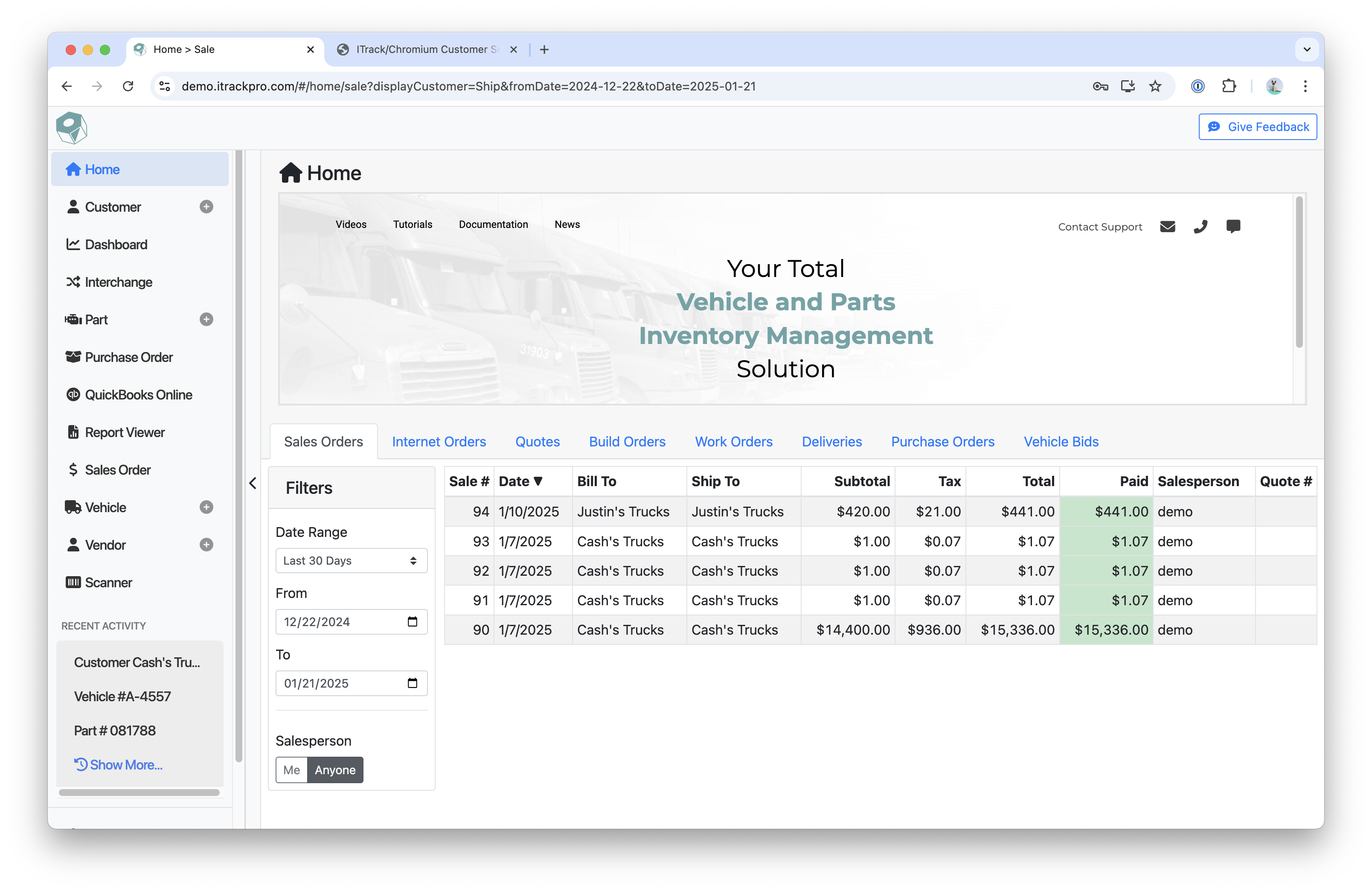Viewport: 1372px width, 892px height.
Task: Click the phone icon beside Contact Support
Action: 1200,227
